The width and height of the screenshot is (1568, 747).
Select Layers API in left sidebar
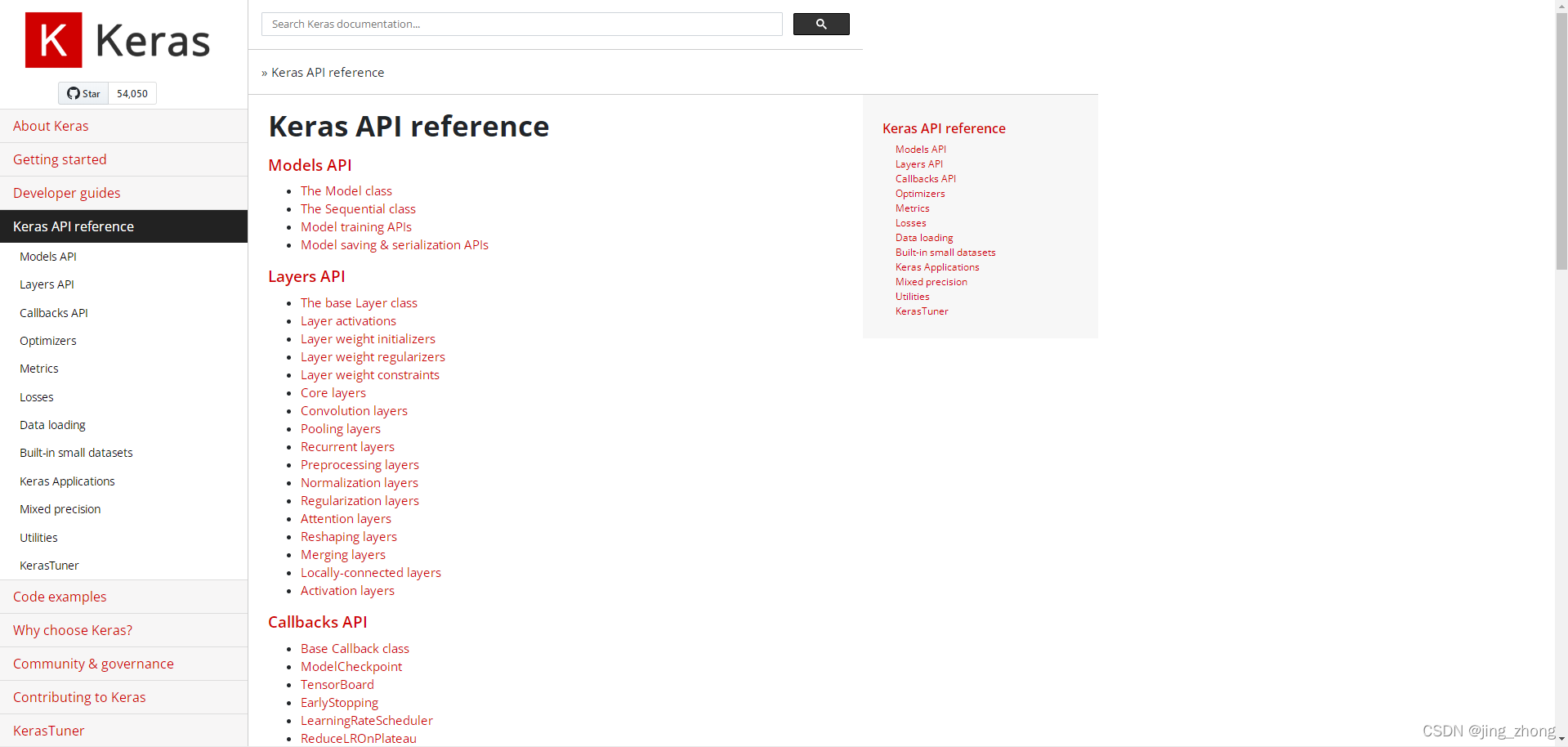47,284
